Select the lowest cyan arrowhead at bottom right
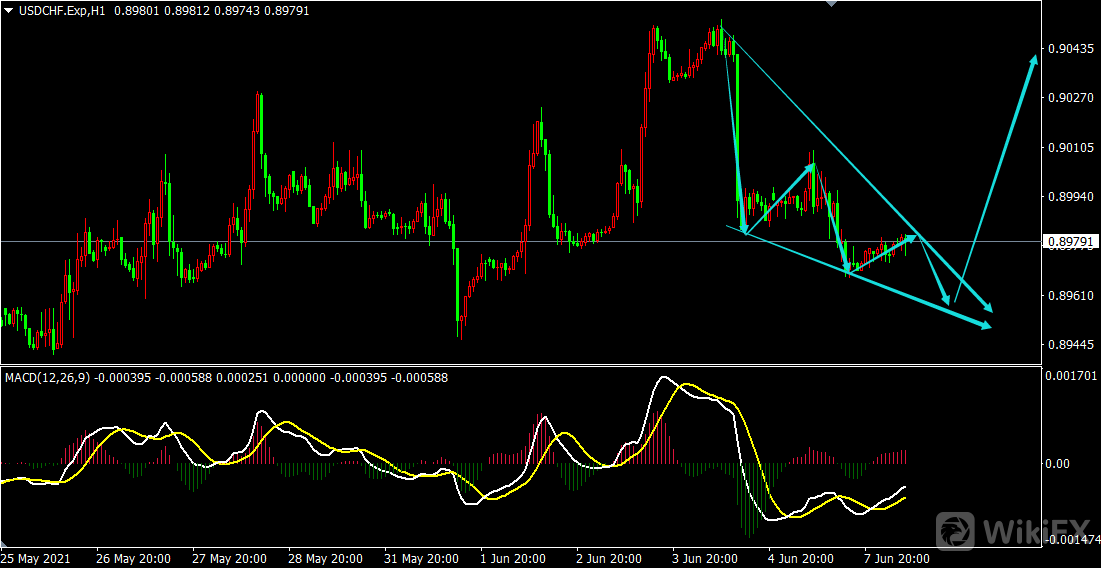Image resolution: width=1101 pixels, height=568 pixels. tap(985, 324)
